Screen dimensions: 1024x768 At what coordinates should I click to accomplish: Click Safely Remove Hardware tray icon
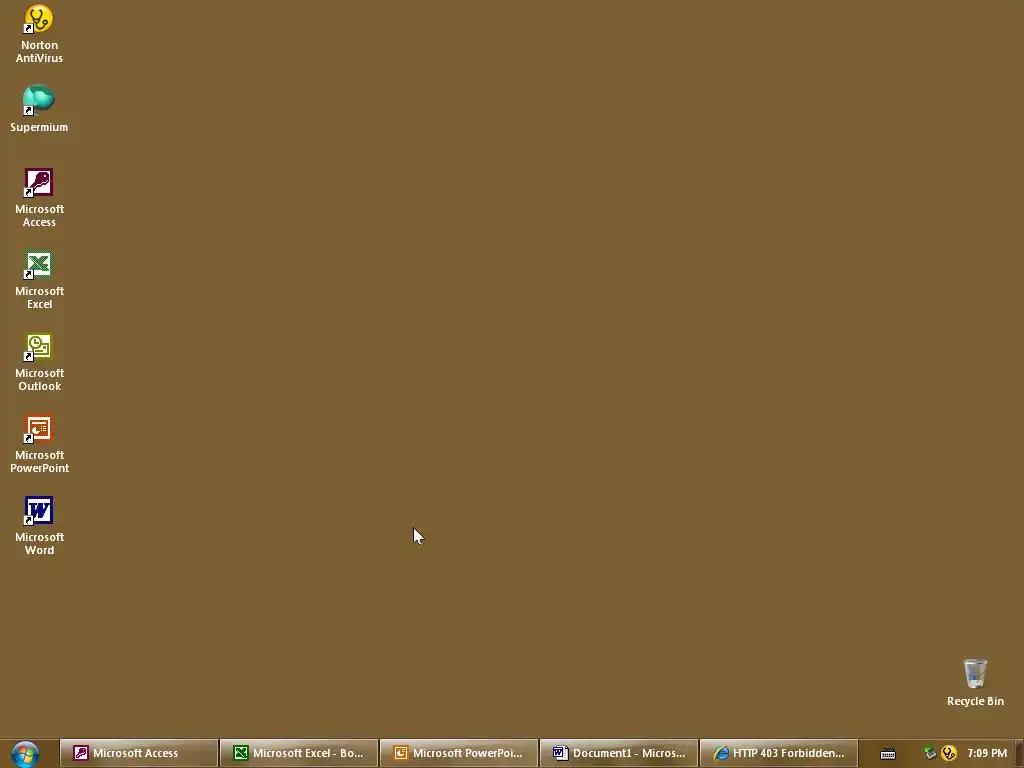click(930, 753)
